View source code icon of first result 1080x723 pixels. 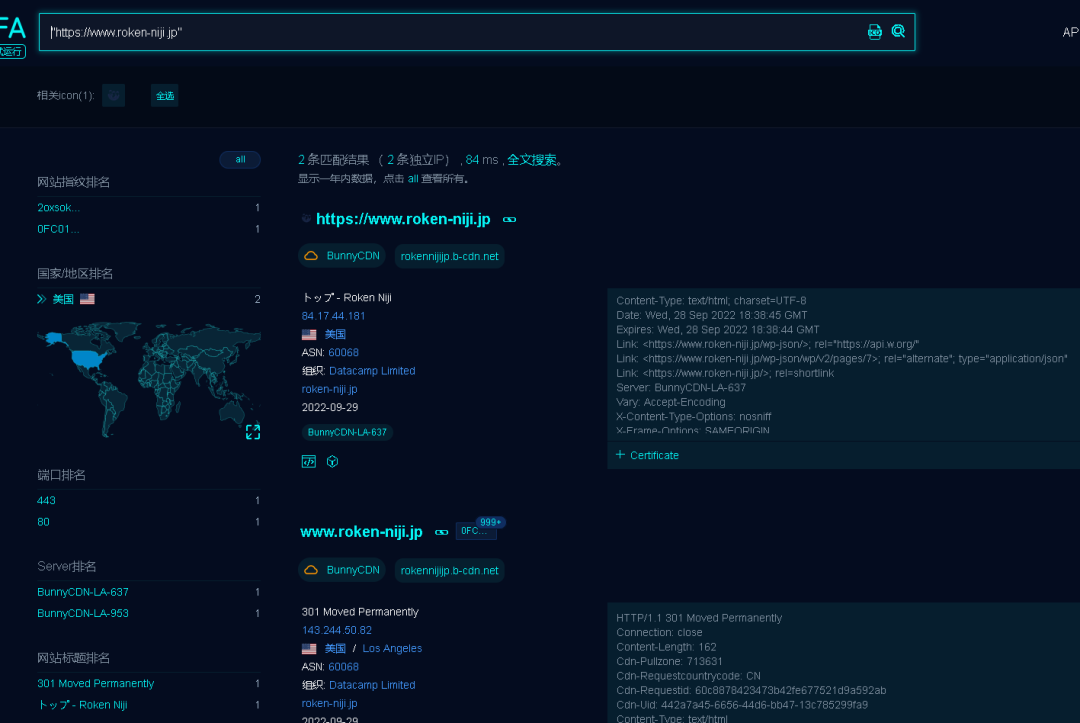point(309,461)
